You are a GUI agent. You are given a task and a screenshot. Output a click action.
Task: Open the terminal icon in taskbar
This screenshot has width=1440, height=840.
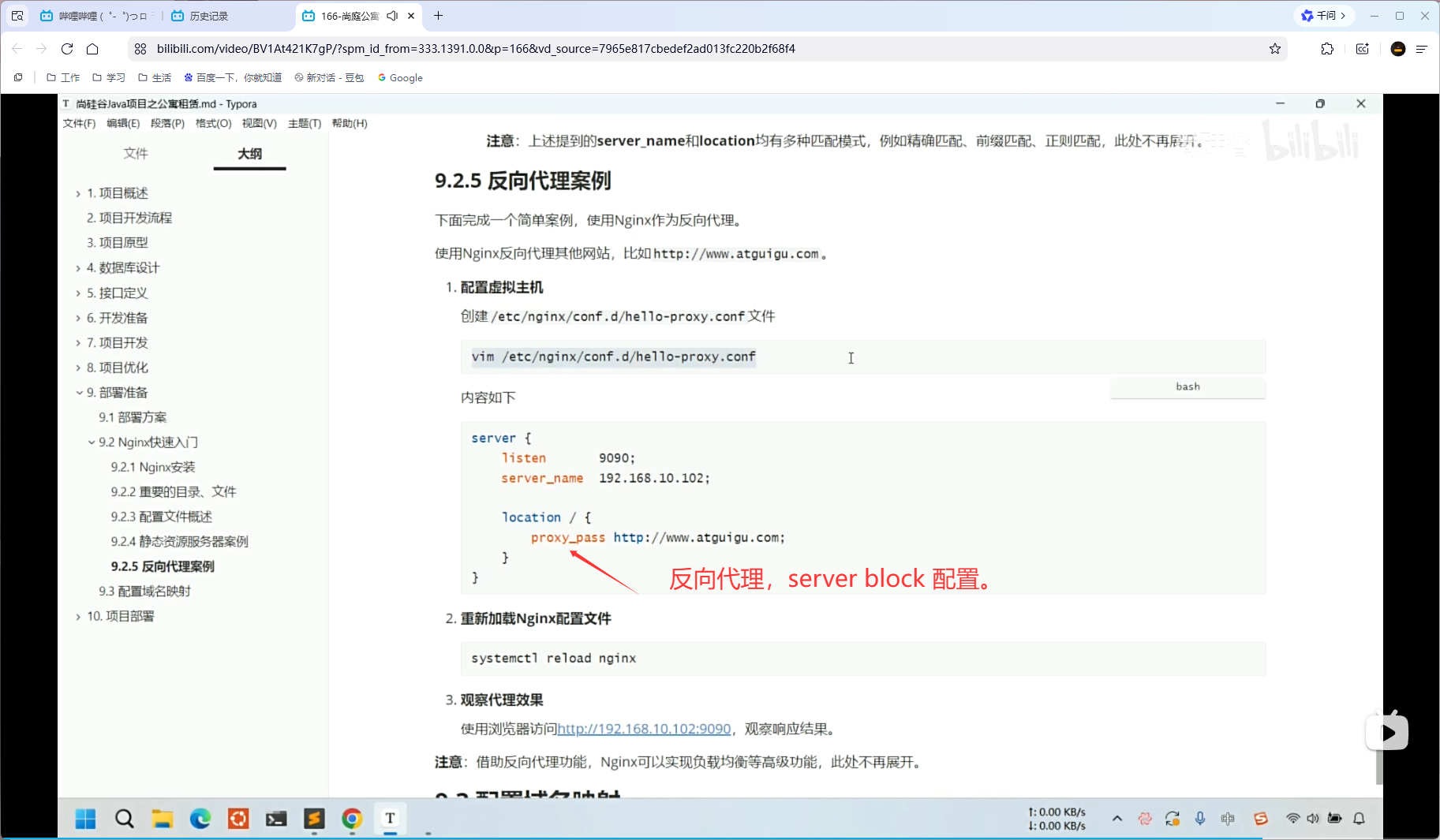pos(276,819)
